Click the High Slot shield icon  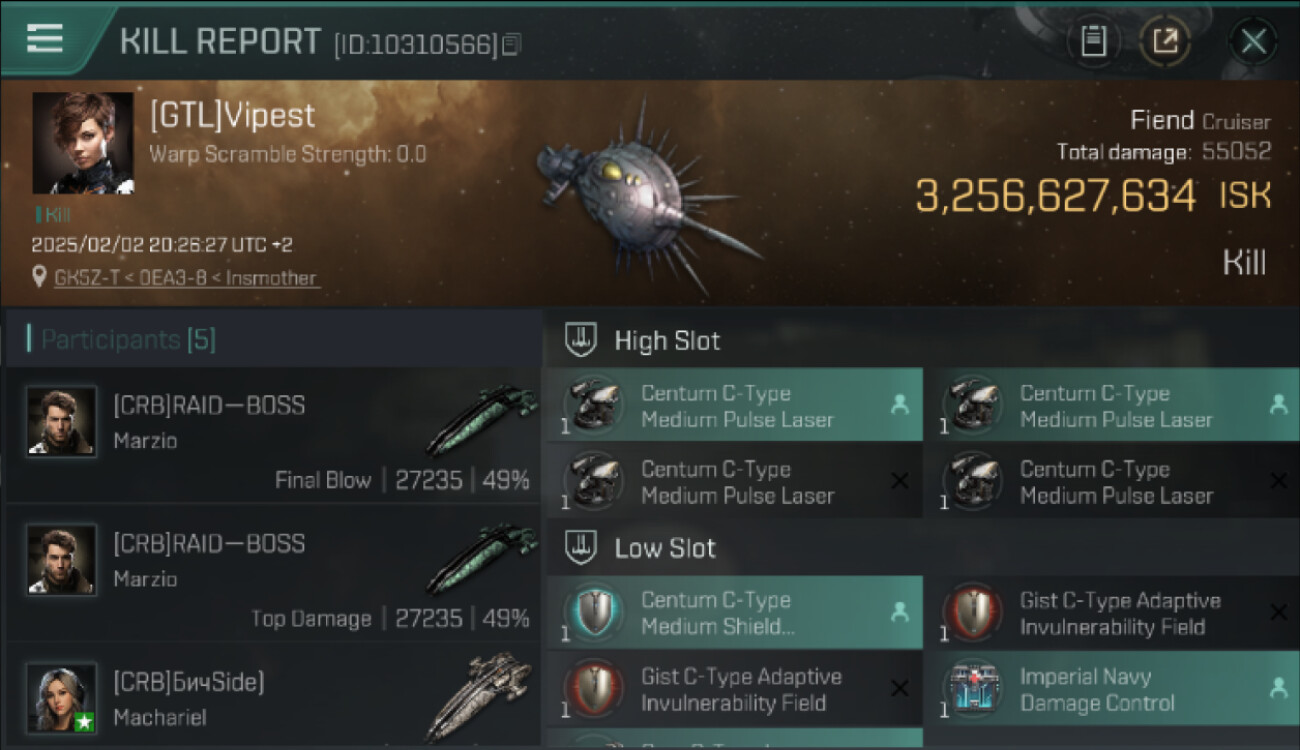pyautogui.click(x=581, y=340)
